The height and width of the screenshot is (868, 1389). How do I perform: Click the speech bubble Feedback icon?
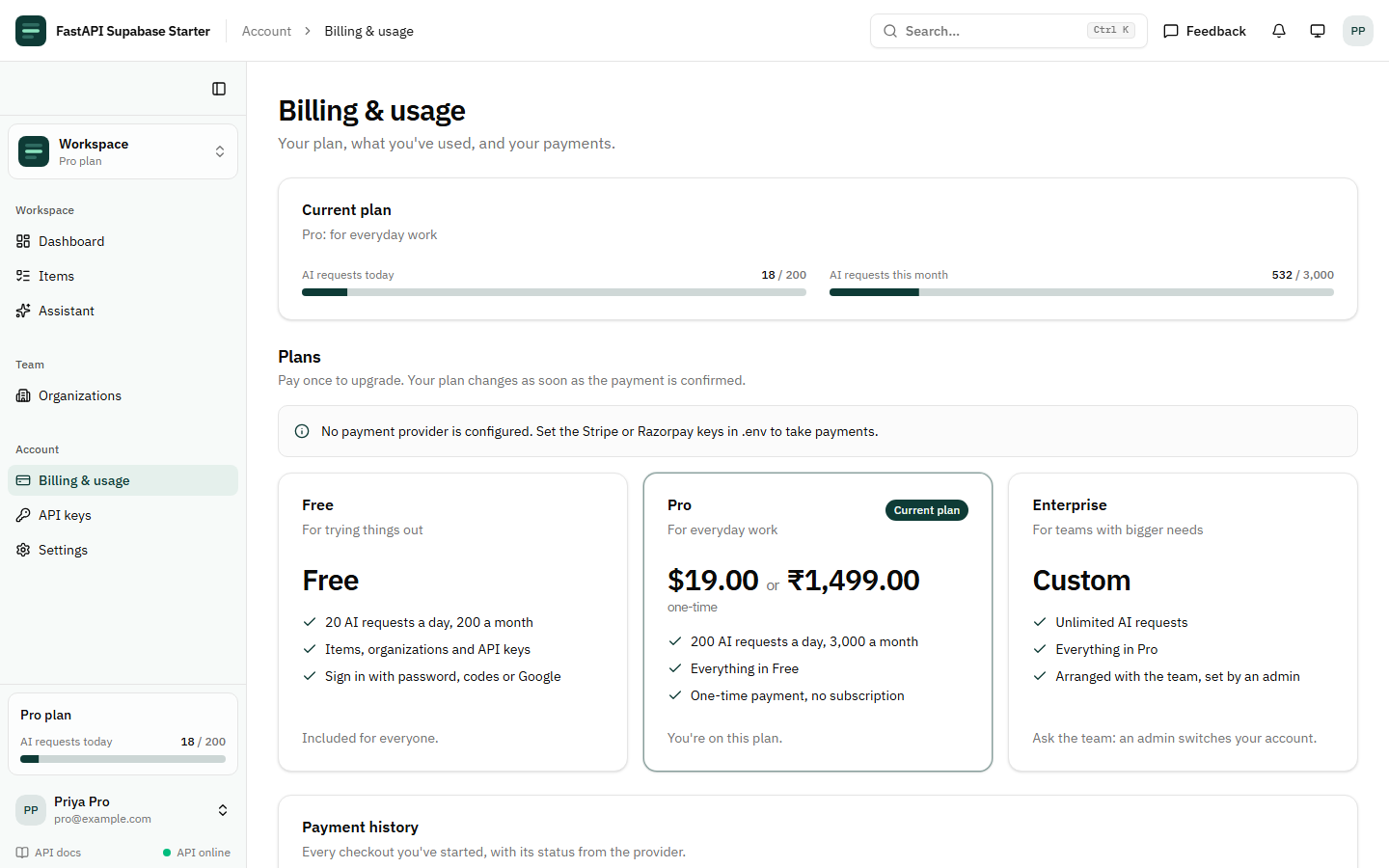point(1171,31)
